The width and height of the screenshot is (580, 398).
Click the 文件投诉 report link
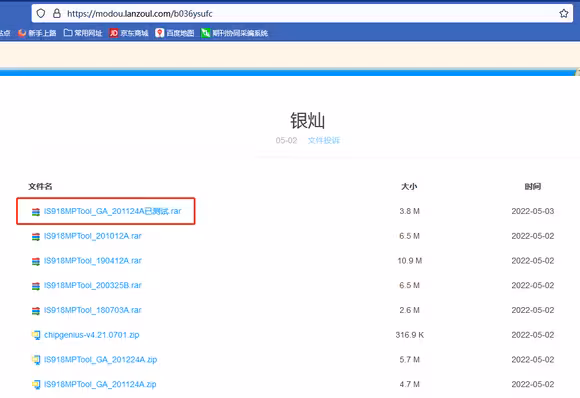pyautogui.click(x=324, y=140)
